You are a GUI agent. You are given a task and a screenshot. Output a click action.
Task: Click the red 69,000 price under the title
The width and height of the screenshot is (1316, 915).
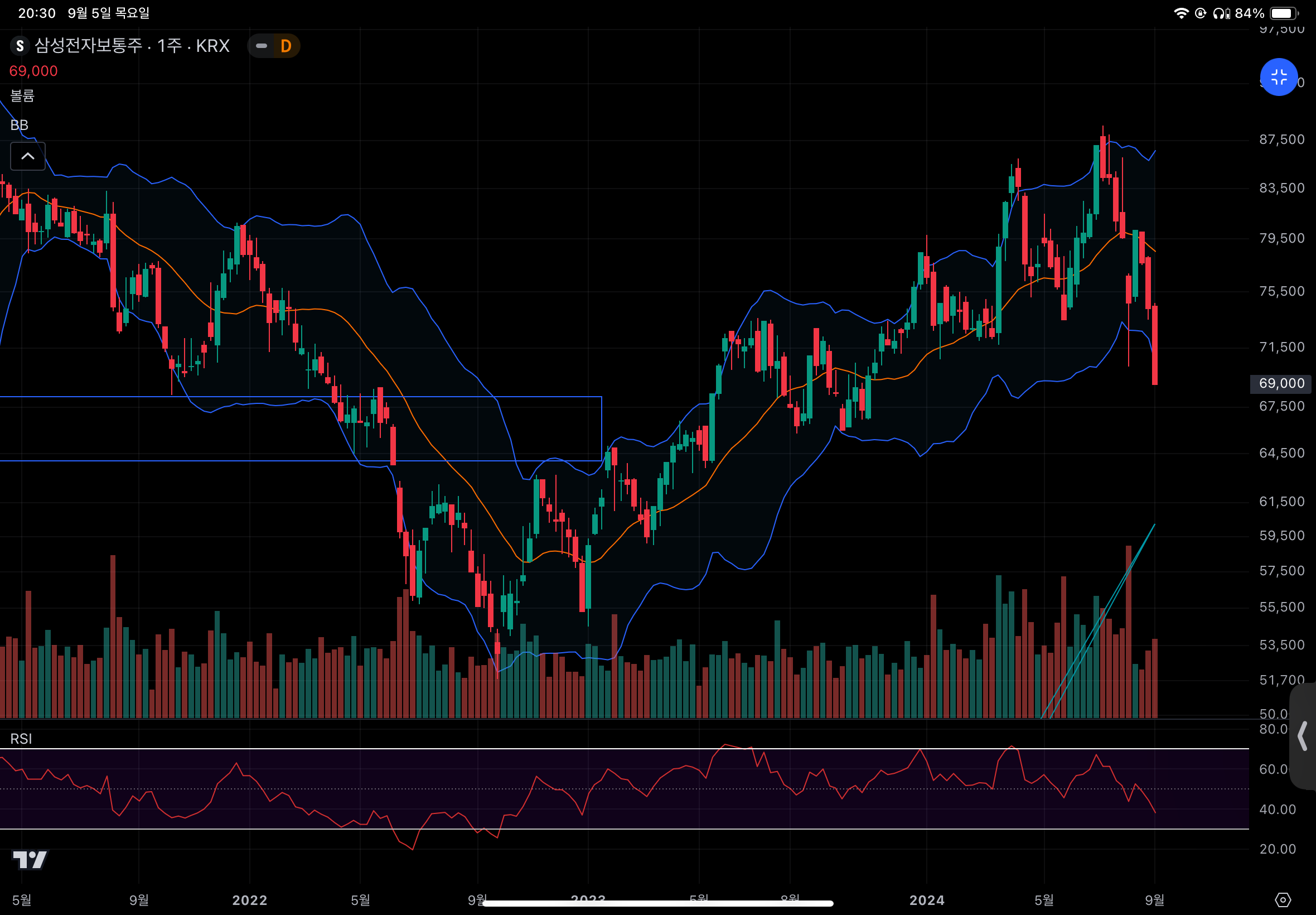click(x=33, y=71)
